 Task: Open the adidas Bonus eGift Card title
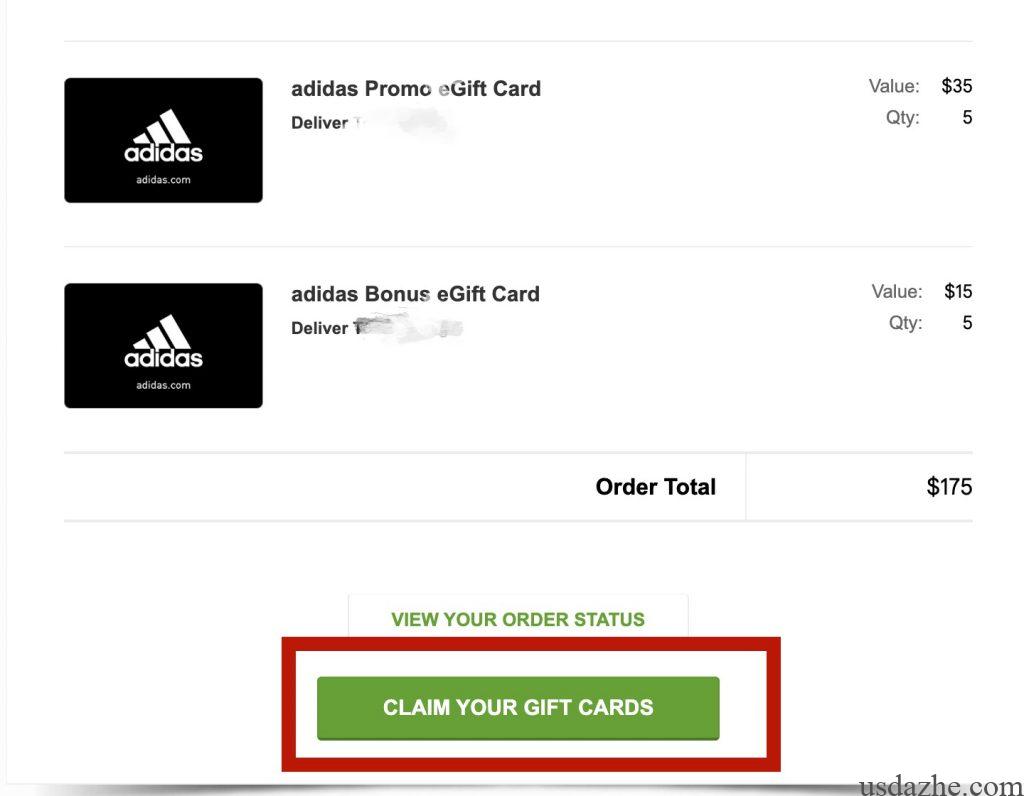point(415,294)
